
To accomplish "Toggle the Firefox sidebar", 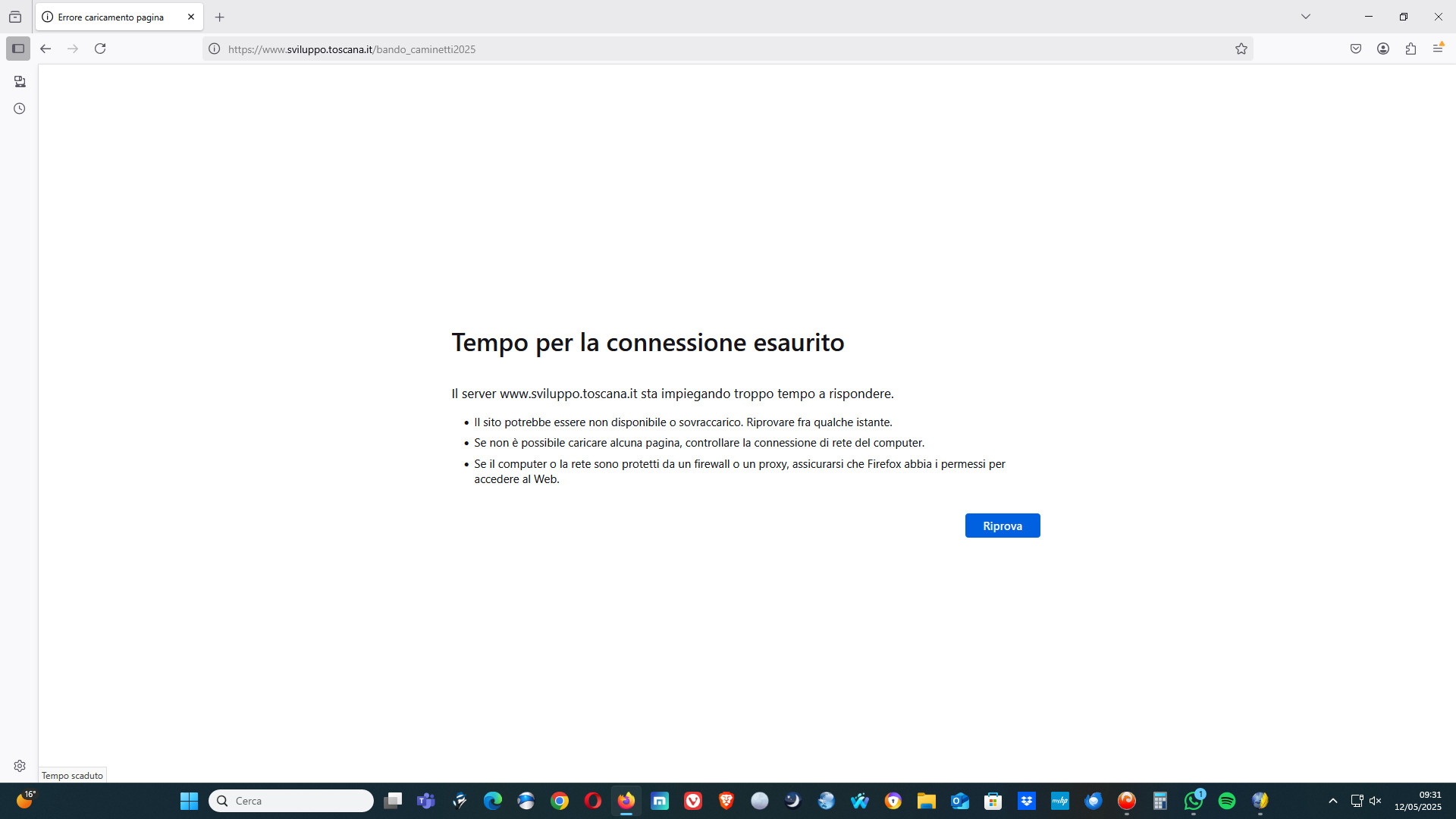I will [18, 49].
